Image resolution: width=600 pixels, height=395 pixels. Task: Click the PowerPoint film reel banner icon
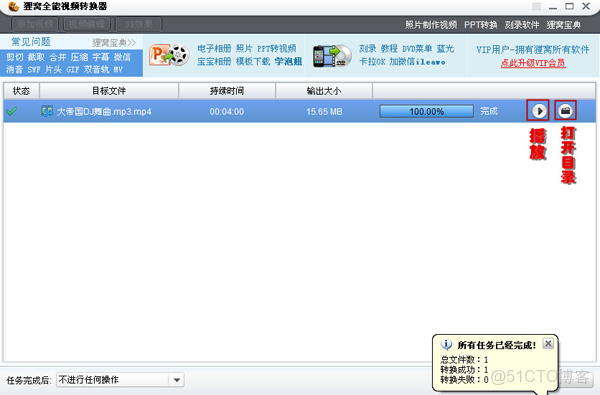169,55
